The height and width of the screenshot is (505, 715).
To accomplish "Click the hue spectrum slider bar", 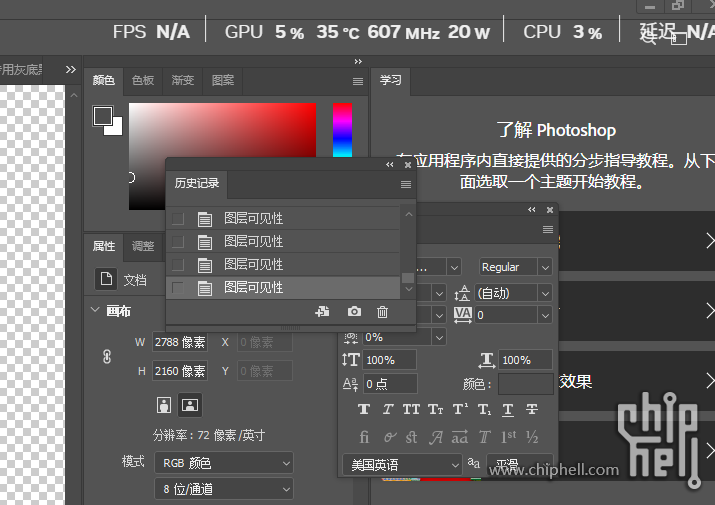I will click(342, 130).
